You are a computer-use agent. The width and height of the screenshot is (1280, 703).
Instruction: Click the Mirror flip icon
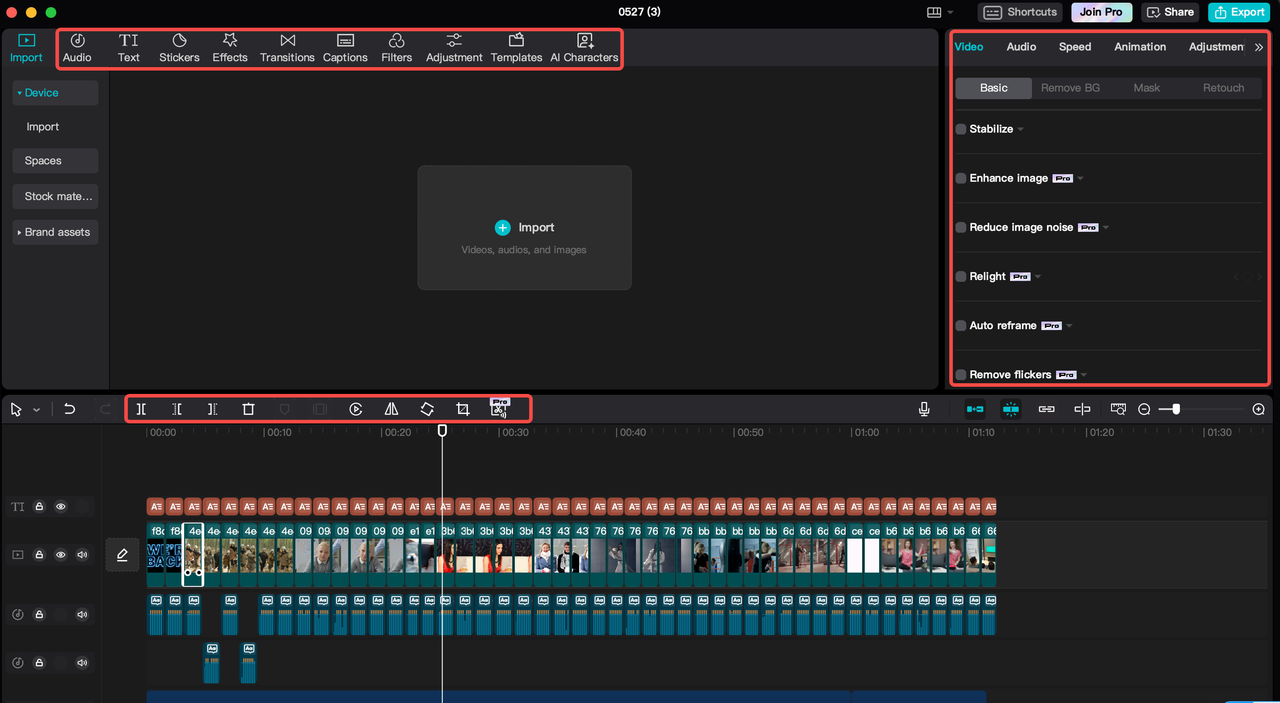tap(392, 409)
